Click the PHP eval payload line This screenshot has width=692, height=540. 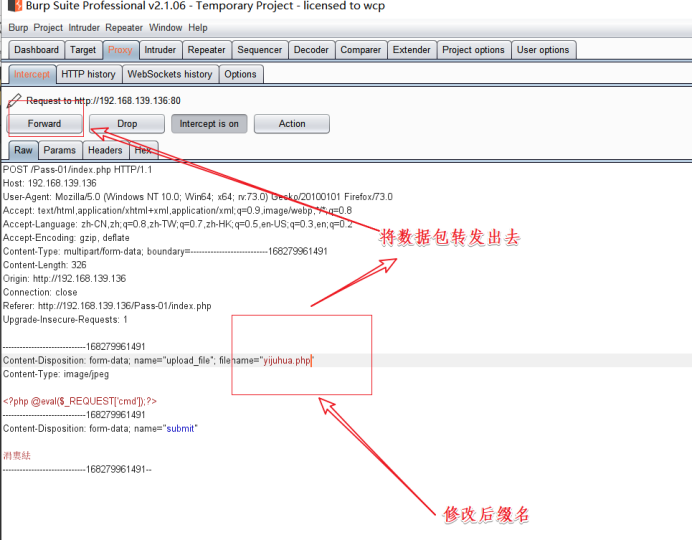(80, 401)
